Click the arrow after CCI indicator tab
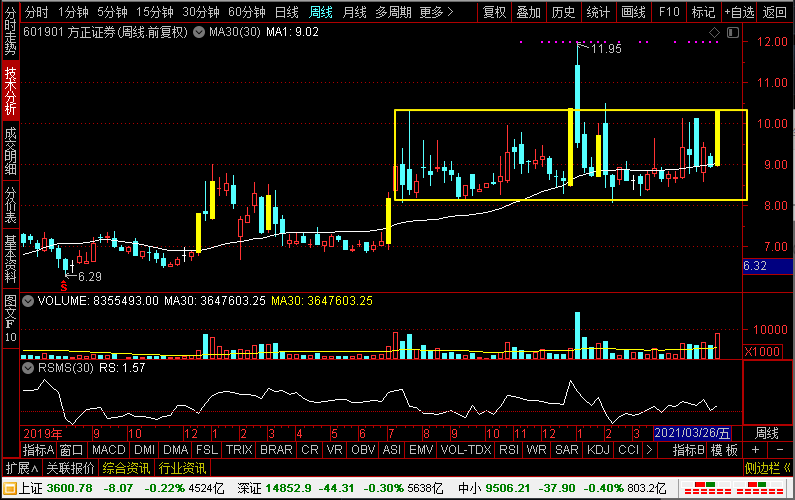795x500 pixels. [x=649, y=450]
